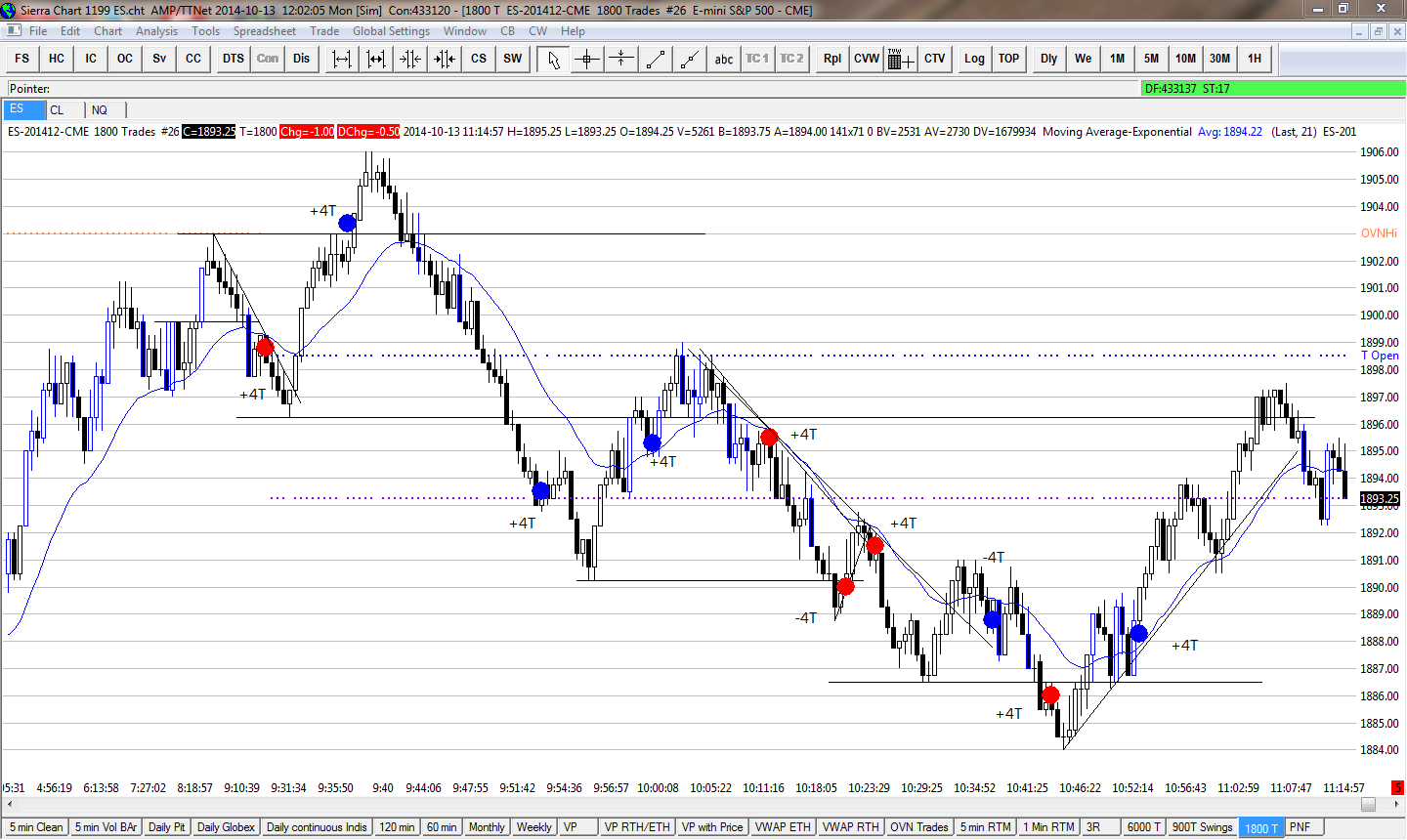This screenshot has width=1407, height=840.
Task: Set chart period to 1M
Action: [1118, 59]
